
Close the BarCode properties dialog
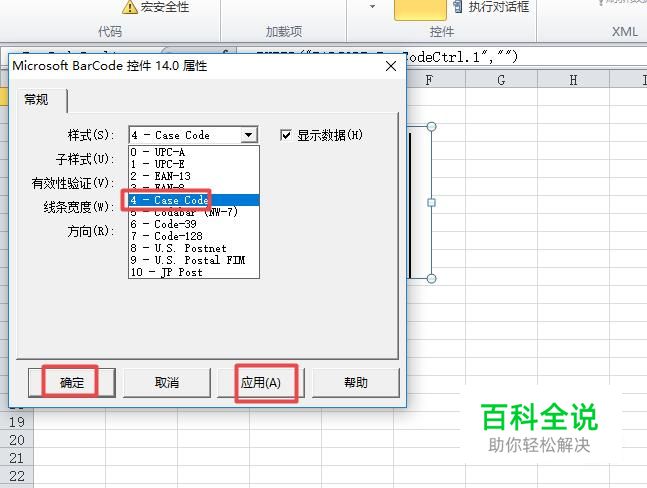tap(391, 66)
